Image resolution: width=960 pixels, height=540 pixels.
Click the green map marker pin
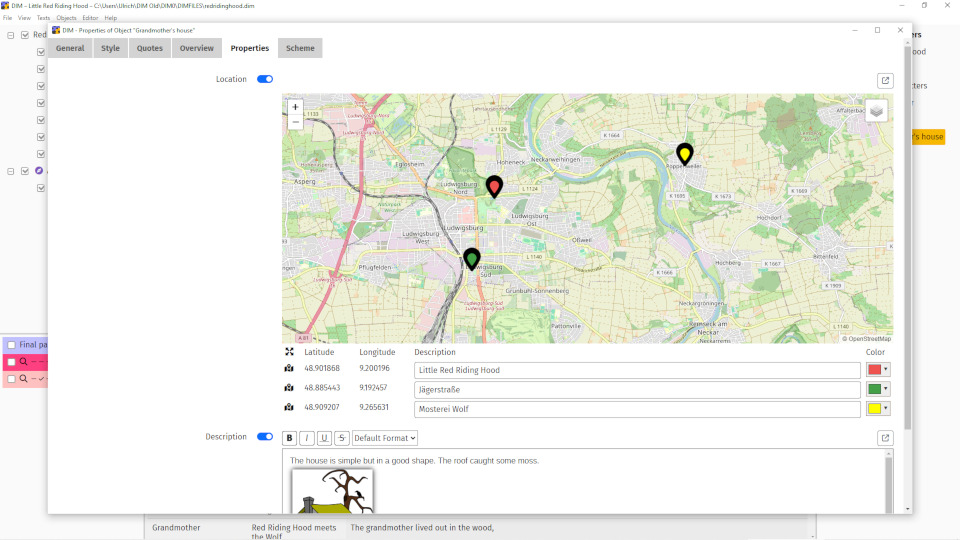click(x=472, y=259)
